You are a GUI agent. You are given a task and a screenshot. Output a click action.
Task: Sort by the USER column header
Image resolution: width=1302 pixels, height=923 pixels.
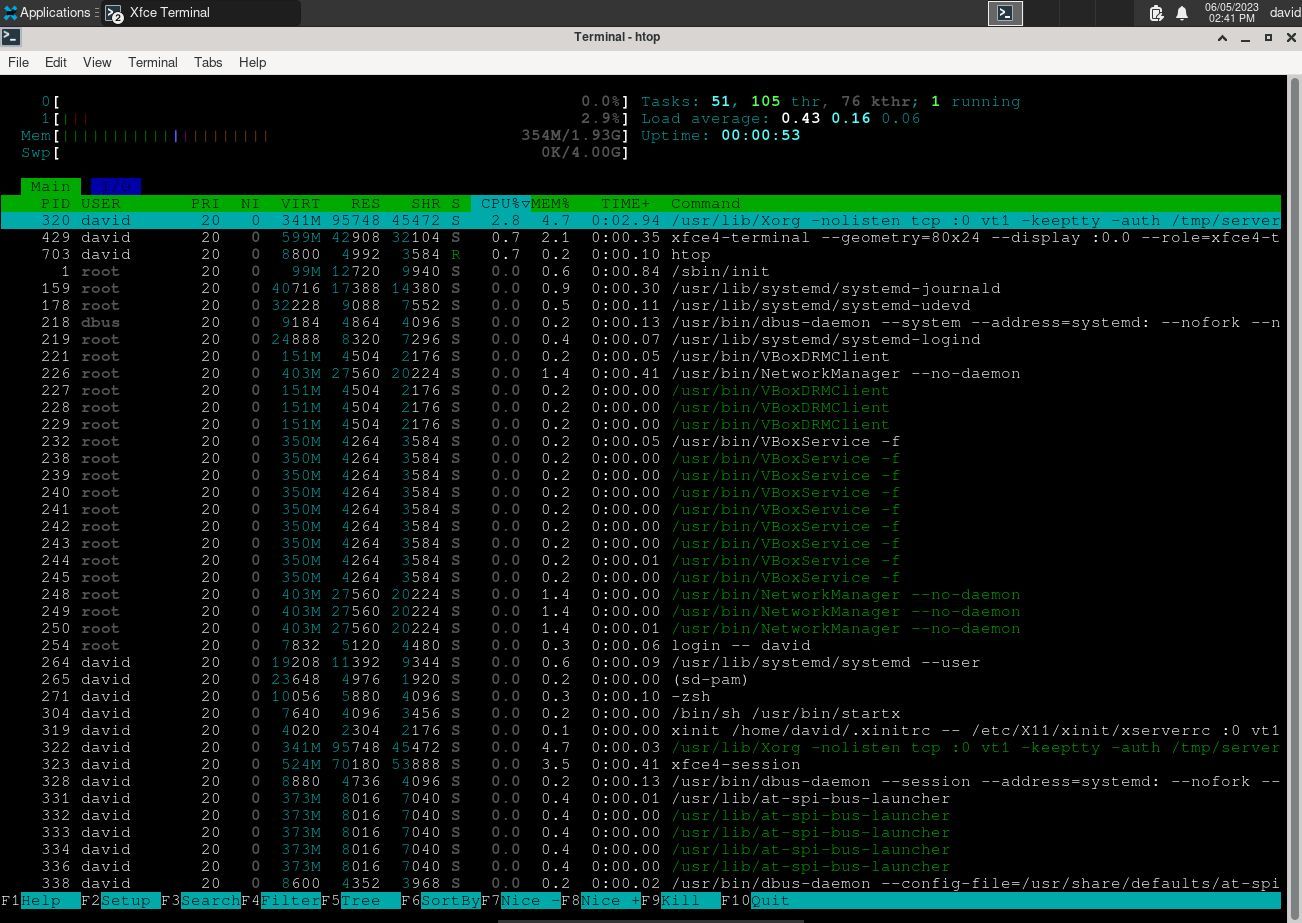[x=101, y=203]
